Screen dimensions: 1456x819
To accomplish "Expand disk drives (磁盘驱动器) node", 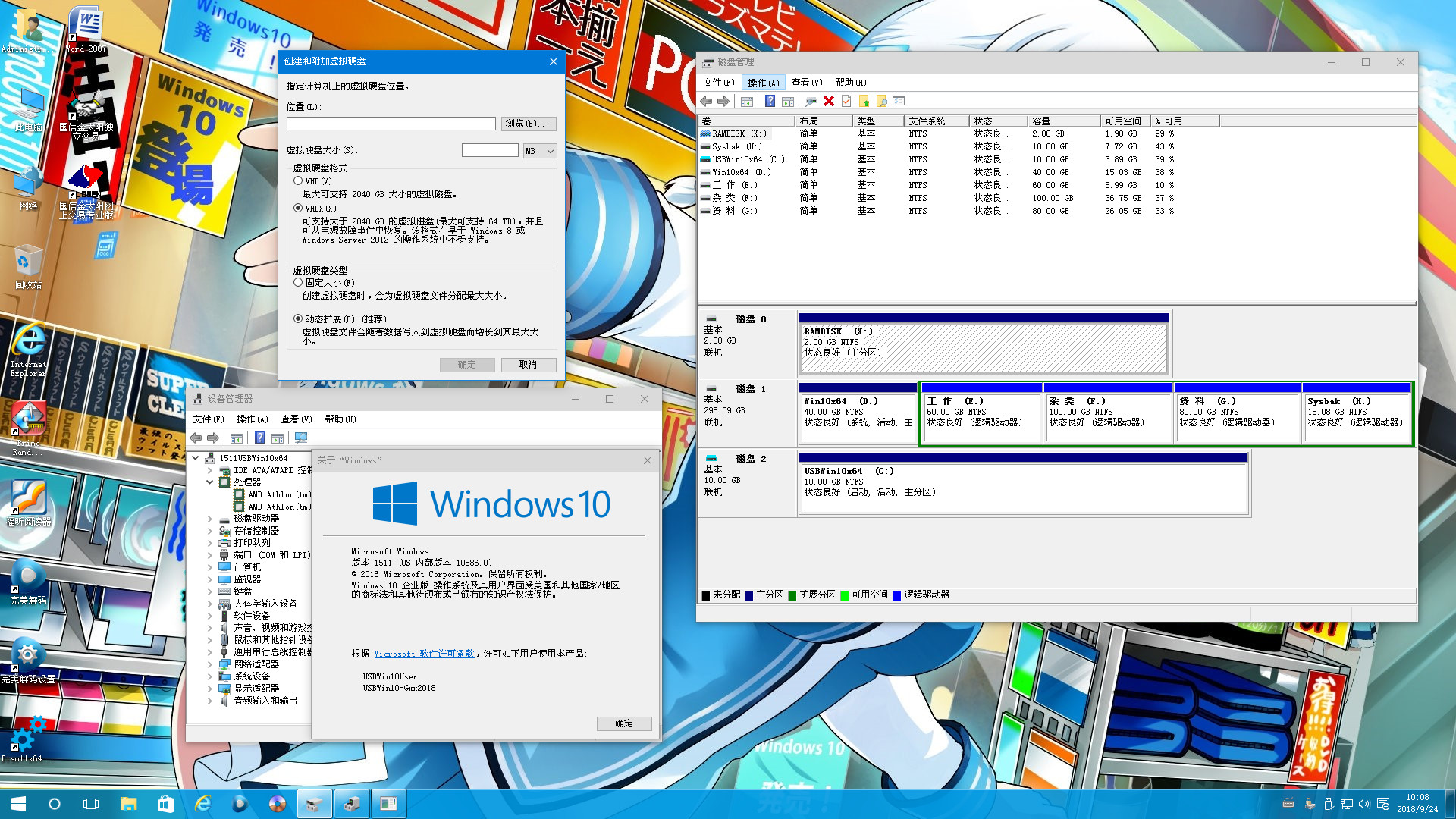I will point(210,519).
